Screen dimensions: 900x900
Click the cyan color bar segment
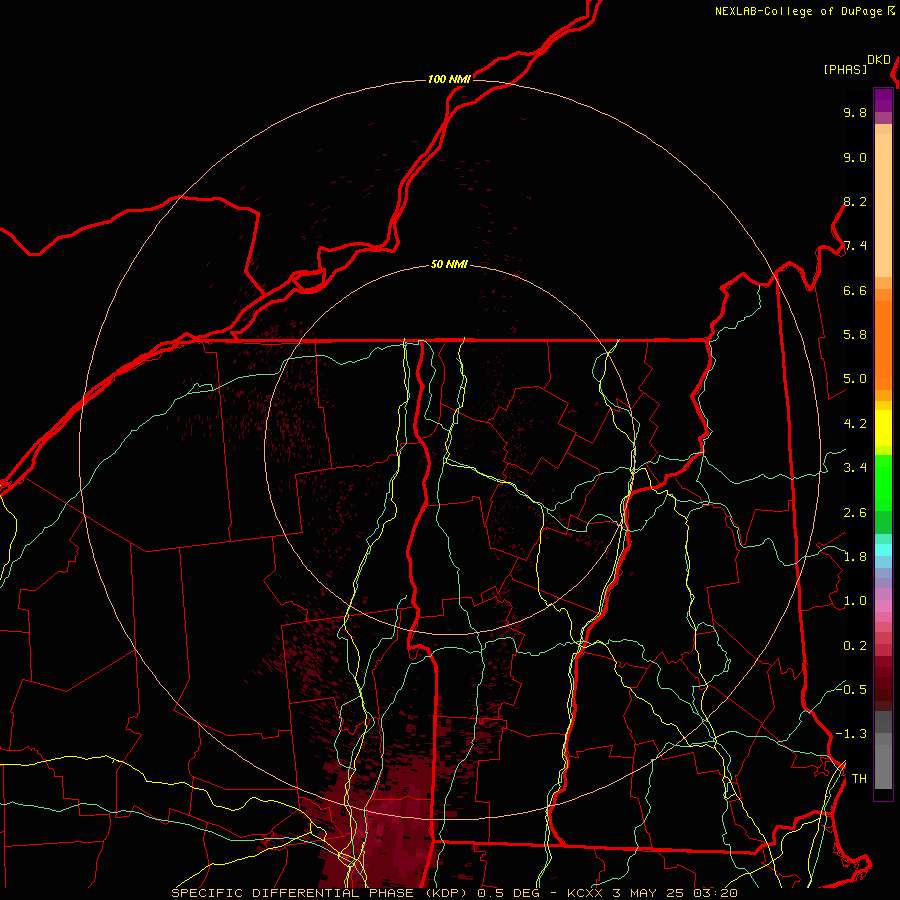click(x=883, y=549)
